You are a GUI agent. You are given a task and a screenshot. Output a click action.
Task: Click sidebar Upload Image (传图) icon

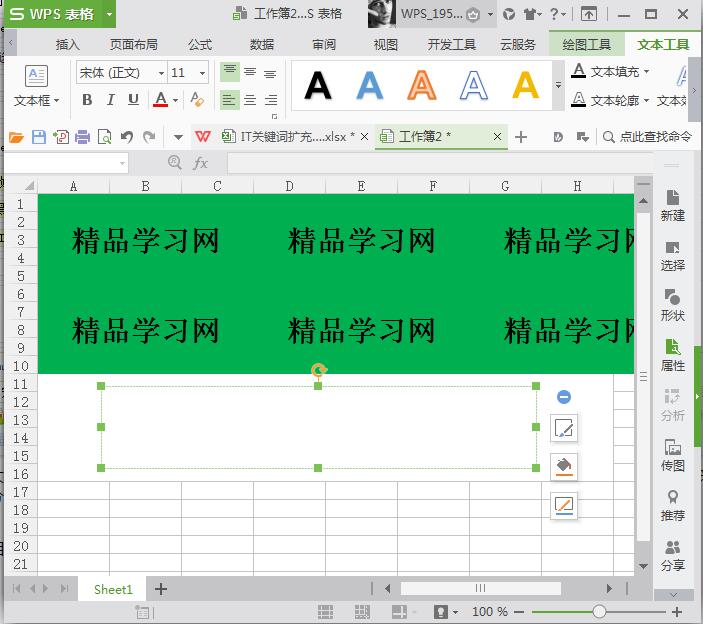tap(673, 455)
